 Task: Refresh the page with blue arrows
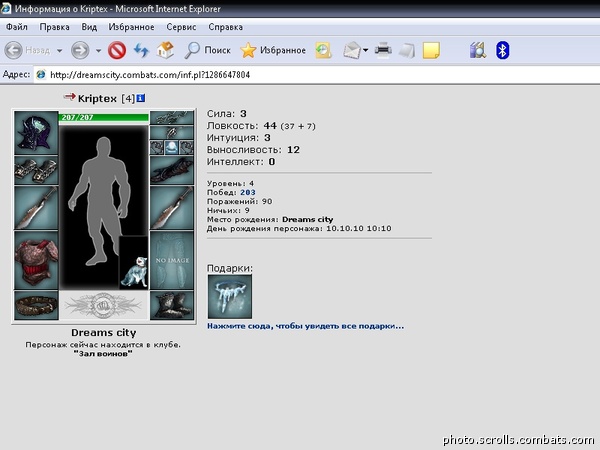(x=141, y=50)
